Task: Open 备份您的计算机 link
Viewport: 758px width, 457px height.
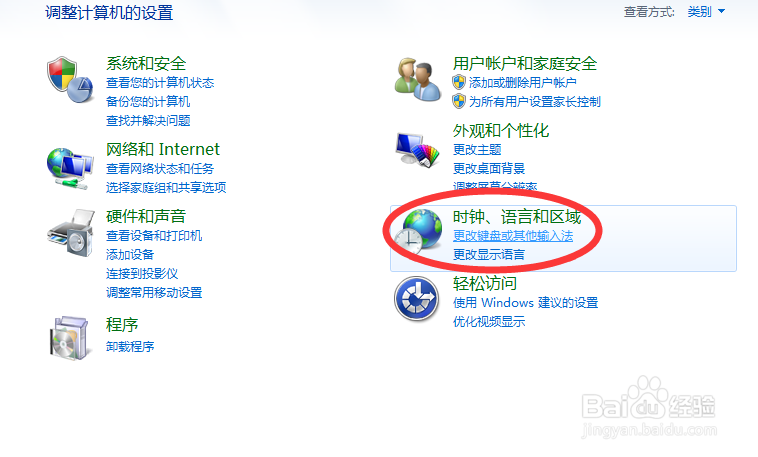Action: coord(148,102)
